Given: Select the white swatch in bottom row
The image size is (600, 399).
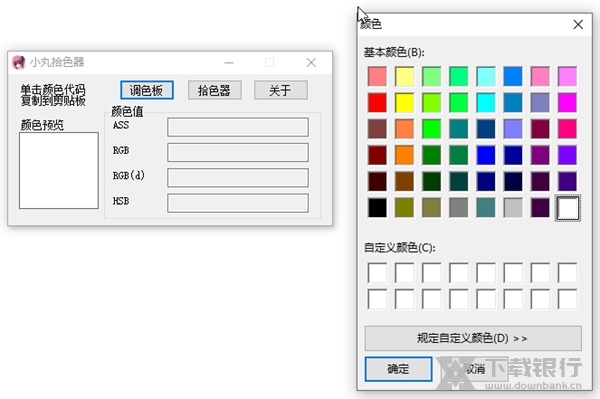Looking at the screenshot, I should (x=567, y=208).
